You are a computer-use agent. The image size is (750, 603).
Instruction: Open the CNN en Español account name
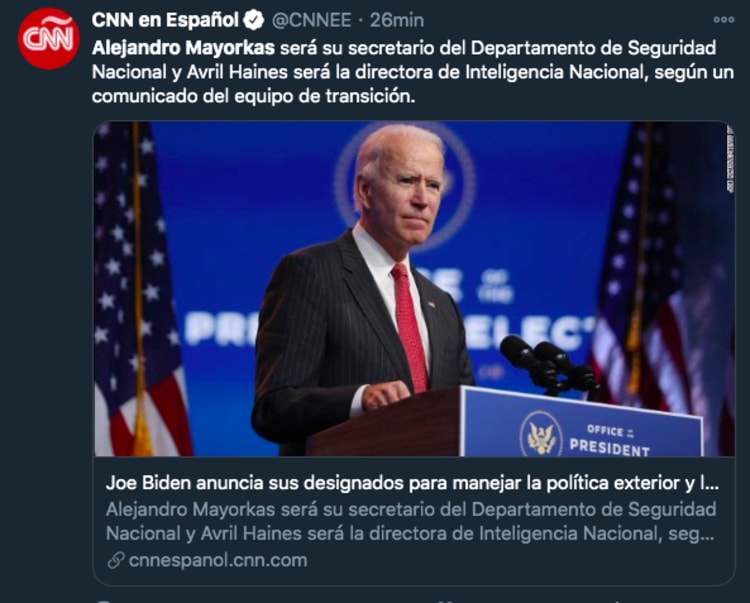(x=165, y=20)
